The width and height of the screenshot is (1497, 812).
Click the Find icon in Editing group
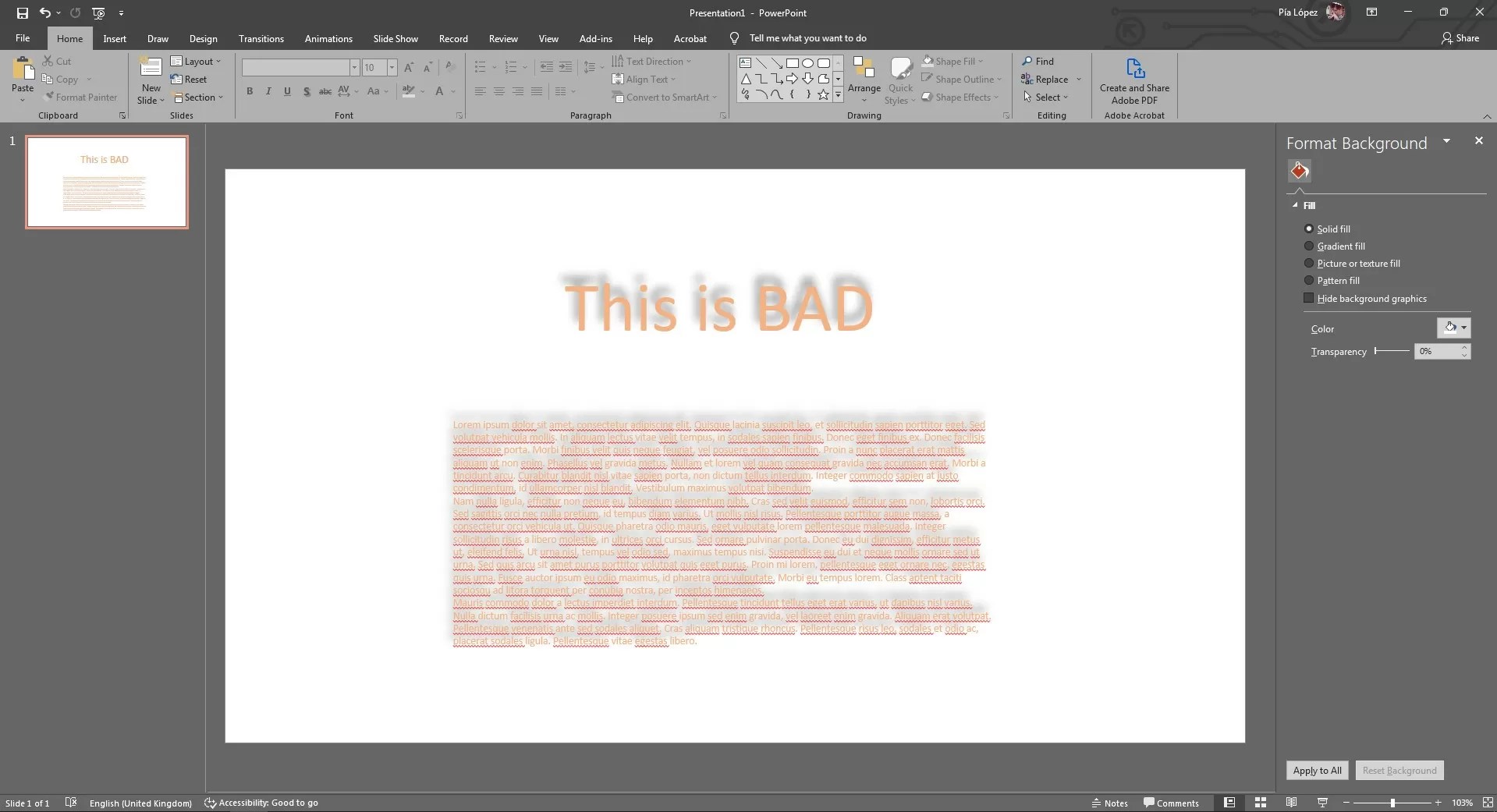[x=1040, y=61]
